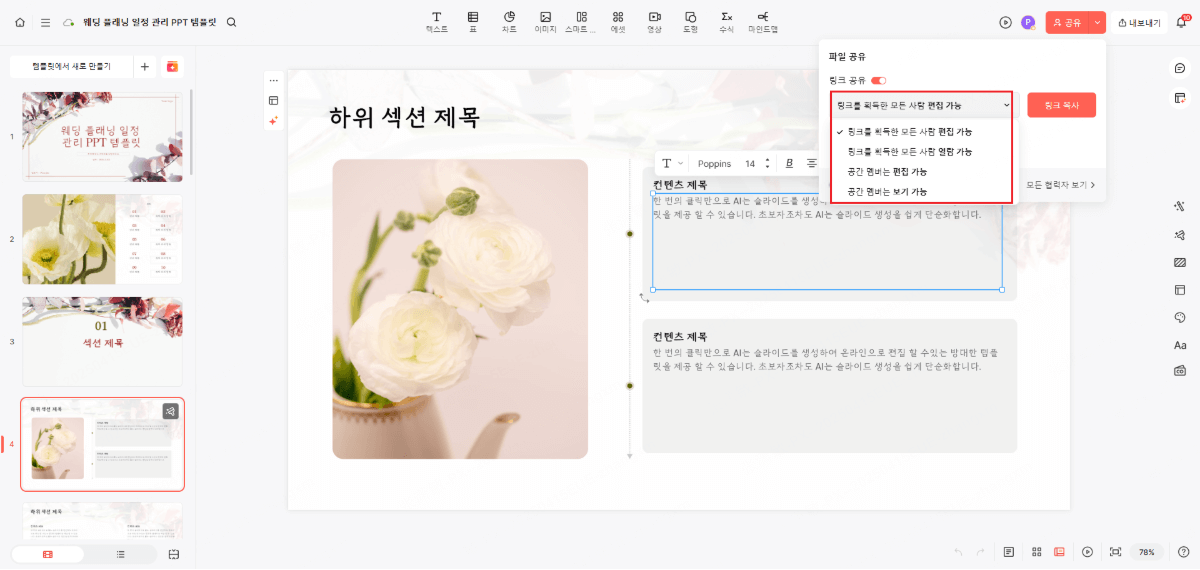Insert a formula (수식)
Image resolution: width=1200 pixels, height=570 pixels.
(727, 22)
